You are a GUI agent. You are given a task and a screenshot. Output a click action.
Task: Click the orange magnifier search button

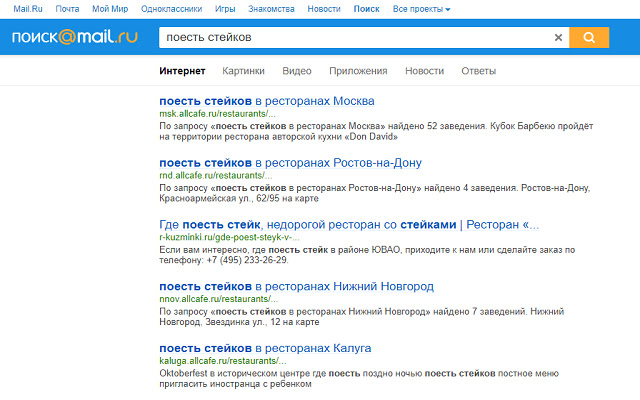(589, 38)
